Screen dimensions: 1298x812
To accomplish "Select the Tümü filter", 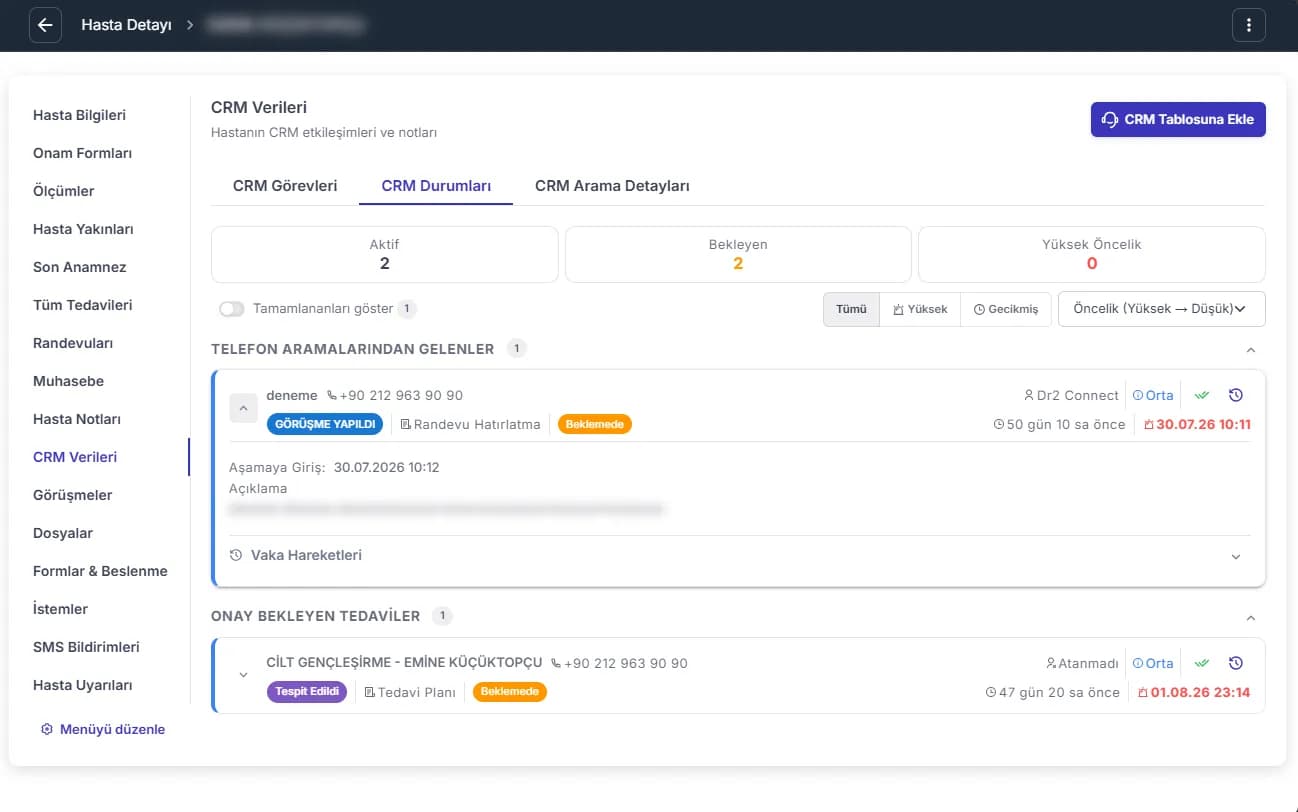I will click(x=851, y=309).
